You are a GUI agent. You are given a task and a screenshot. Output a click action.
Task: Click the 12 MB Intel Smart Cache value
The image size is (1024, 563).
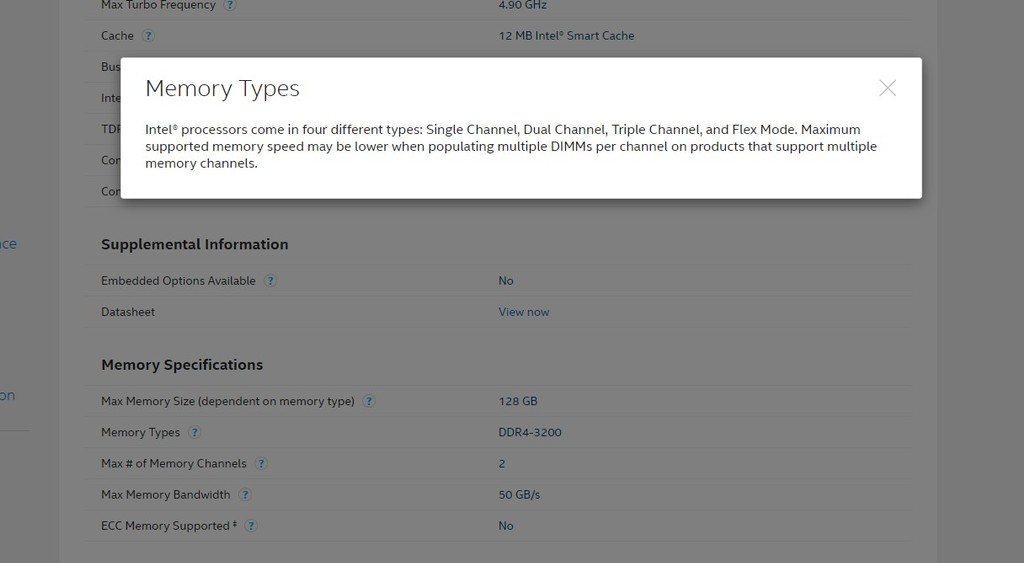(566, 36)
